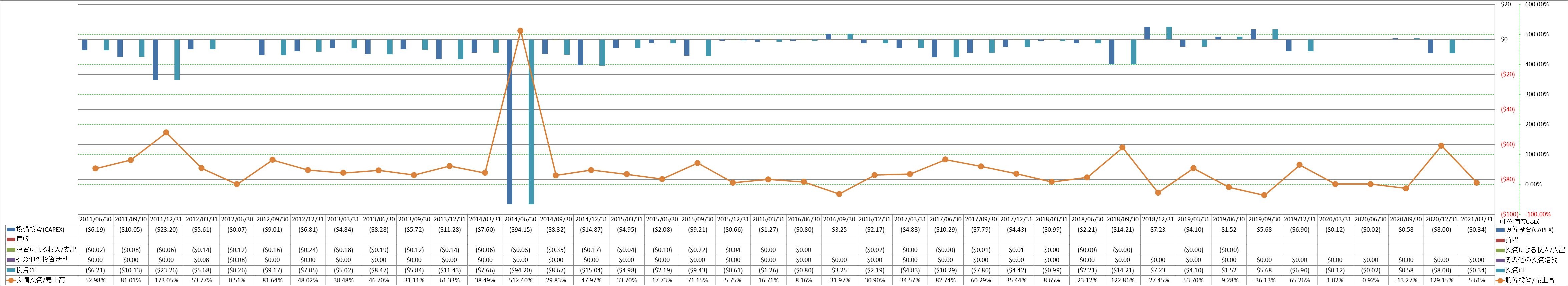Click teal 投資CF swatch in right-hand legend
This screenshot has width=1568, height=286.
[x=1500, y=270]
